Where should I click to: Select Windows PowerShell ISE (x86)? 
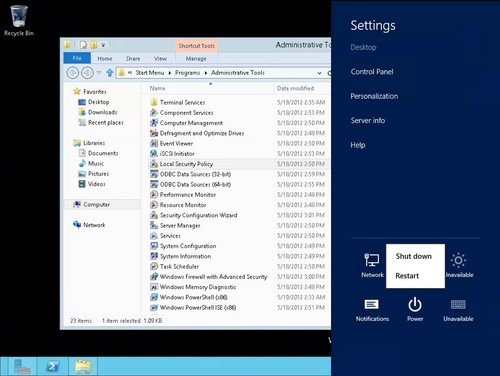coord(193,308)
